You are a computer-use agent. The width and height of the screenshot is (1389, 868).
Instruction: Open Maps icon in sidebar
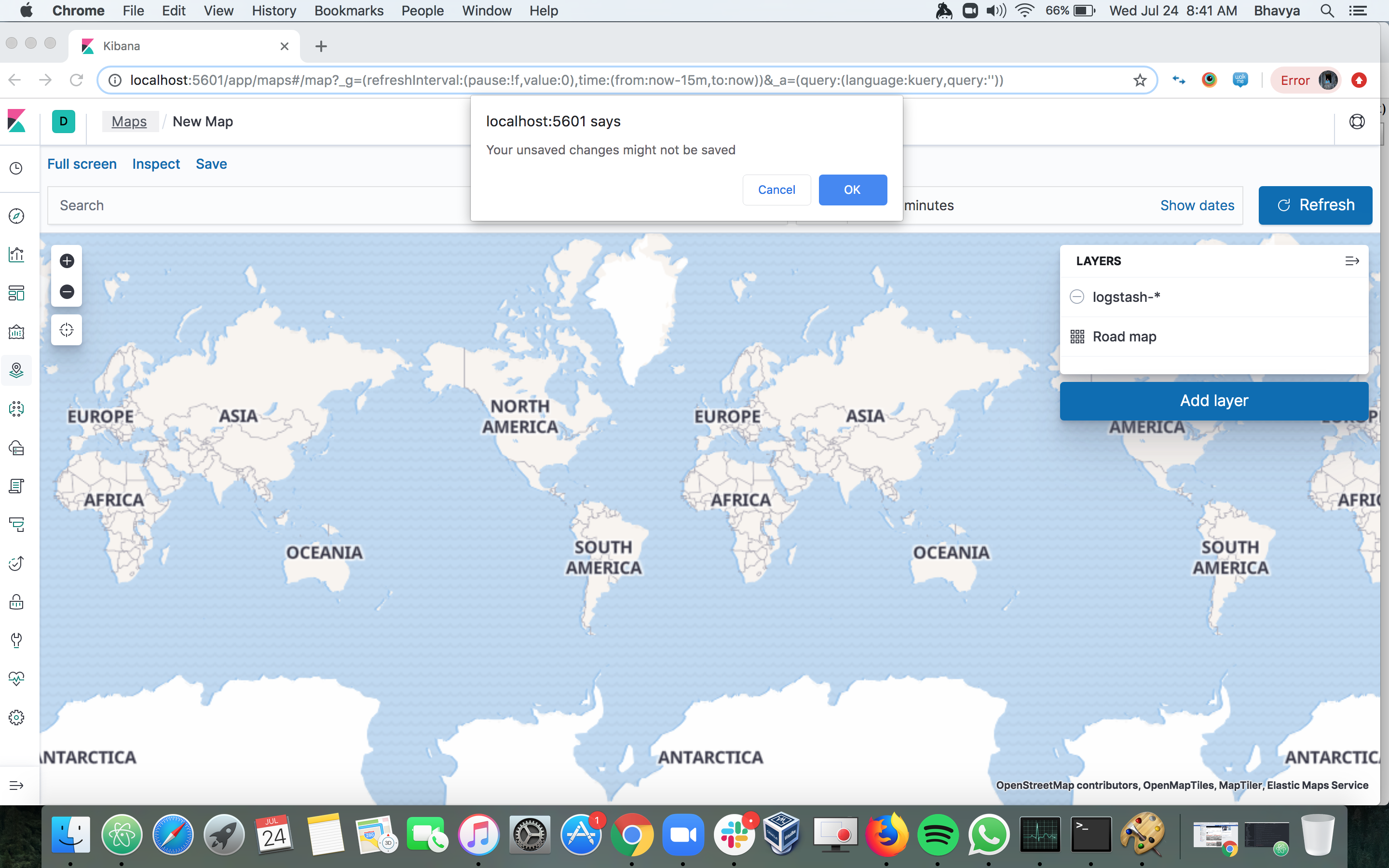(x=16, y=370)
